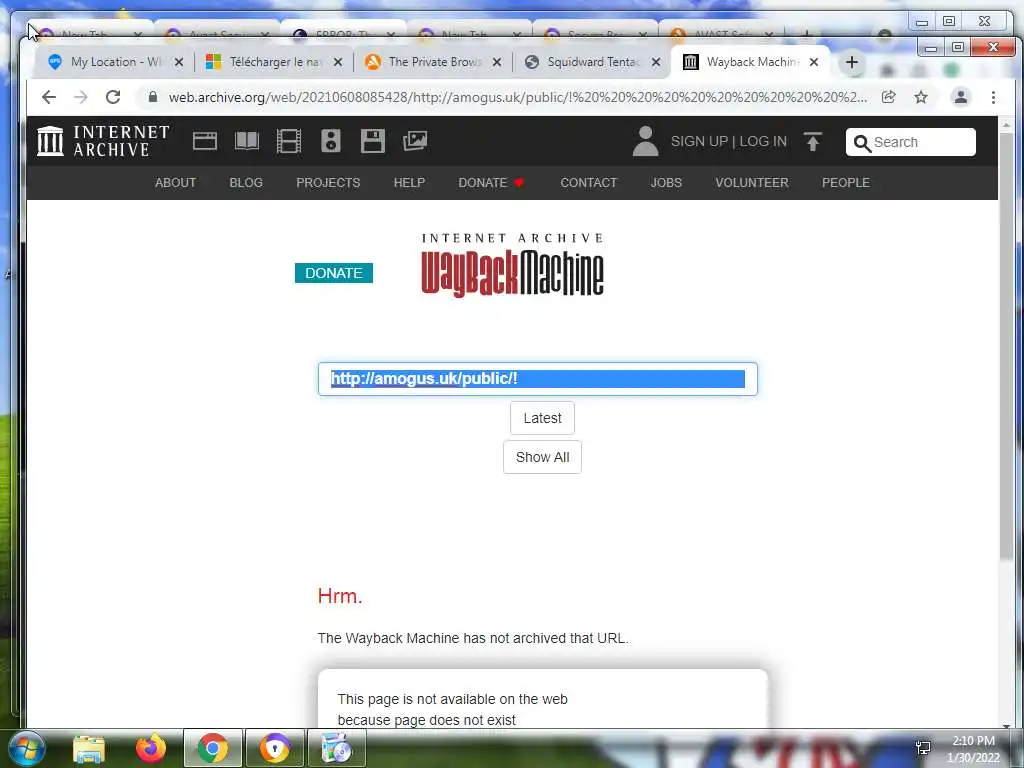Click the user avatar icon
The height and width of the screenshot is (768, 1024).
click(x=645, y=141)
